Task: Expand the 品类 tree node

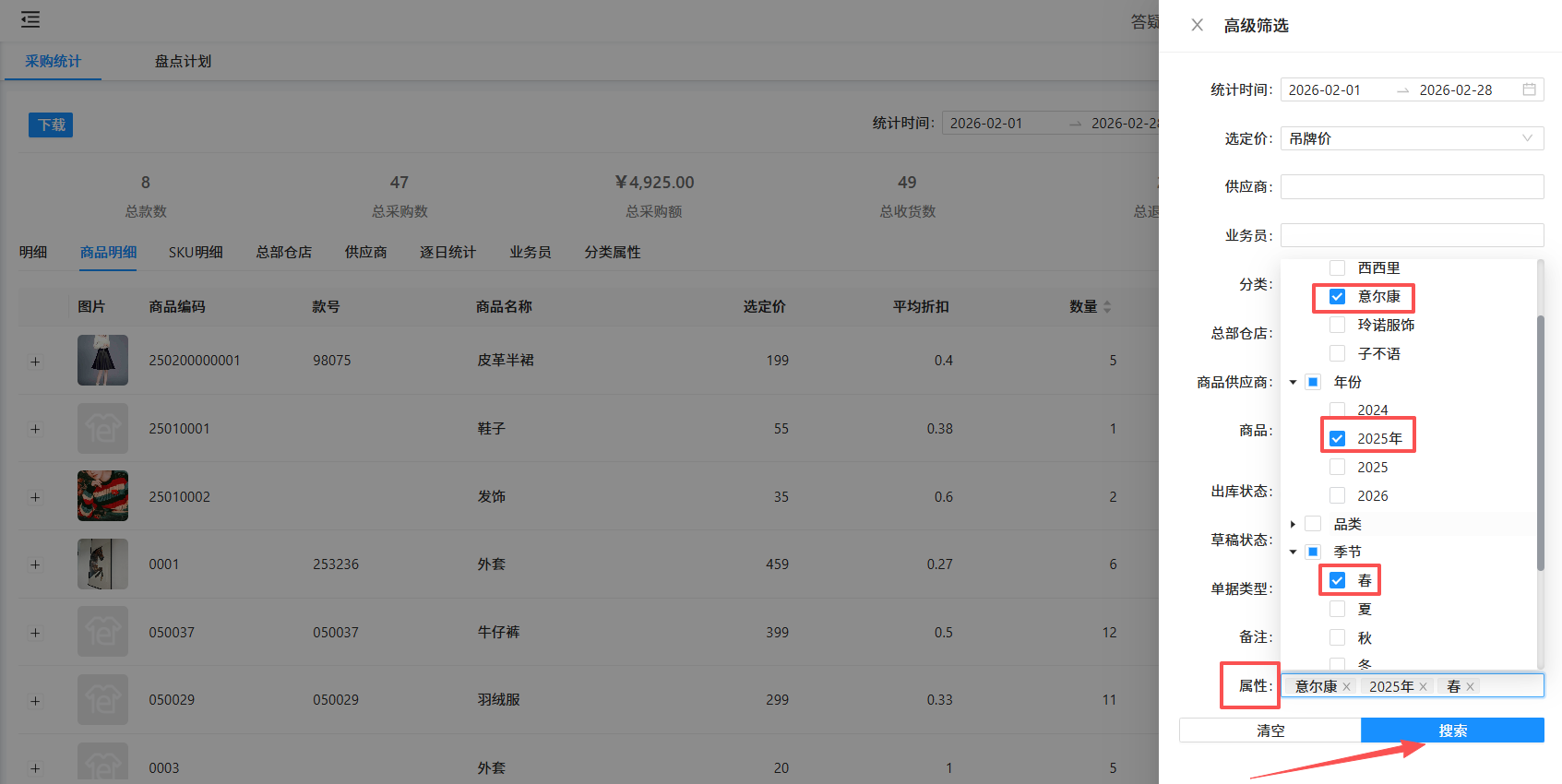Action: pos(1293,524)
